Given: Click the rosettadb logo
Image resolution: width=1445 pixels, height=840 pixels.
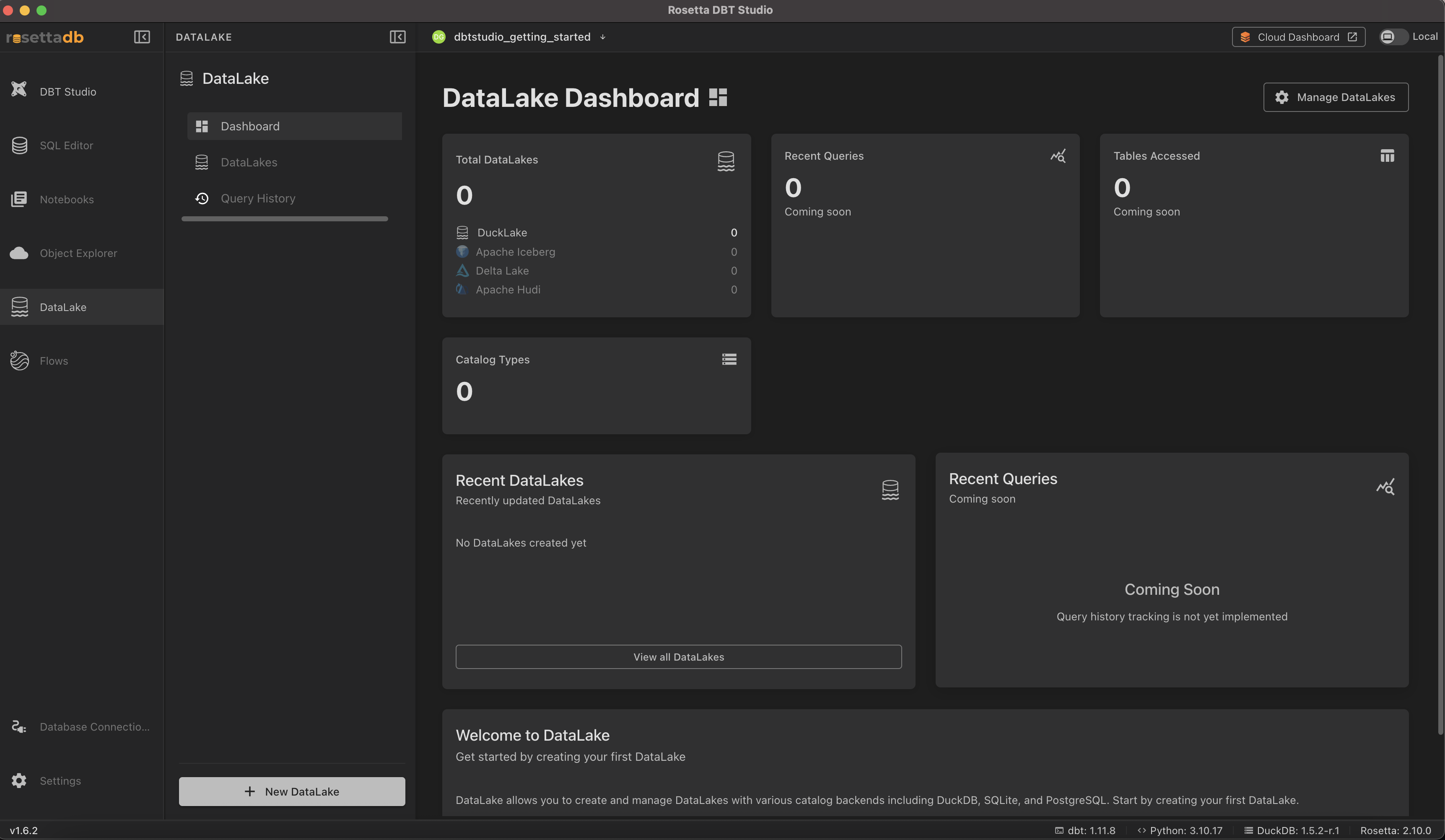Looking at the screenshot, I should coord(45,37).
